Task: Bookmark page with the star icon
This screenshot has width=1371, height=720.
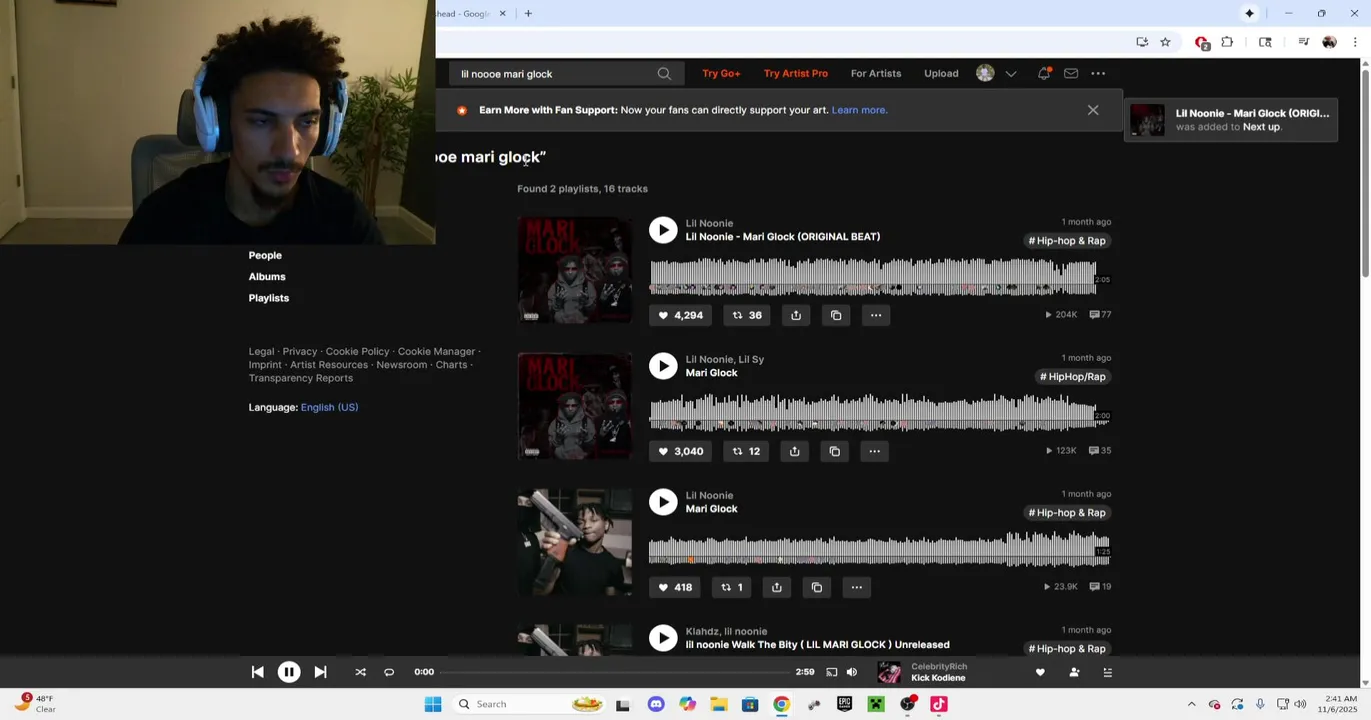Action: click(x=1165, y=42)
